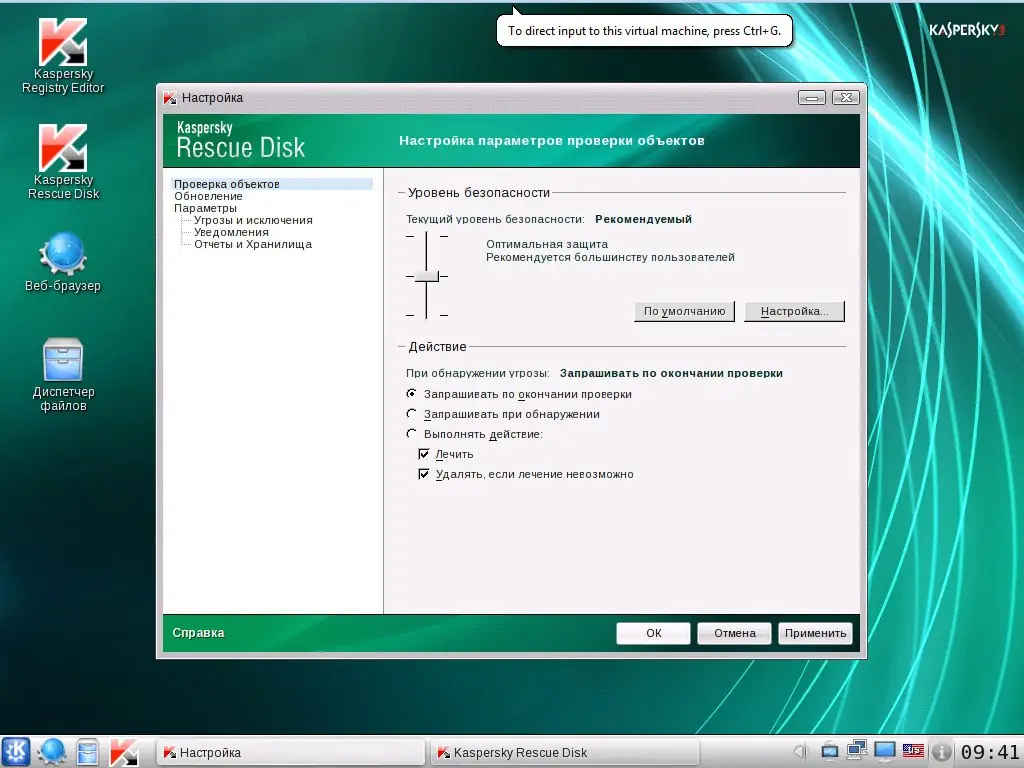Open file manager from the taskbar
Viewport: 1024px width, 768px height.
[87, 752]
